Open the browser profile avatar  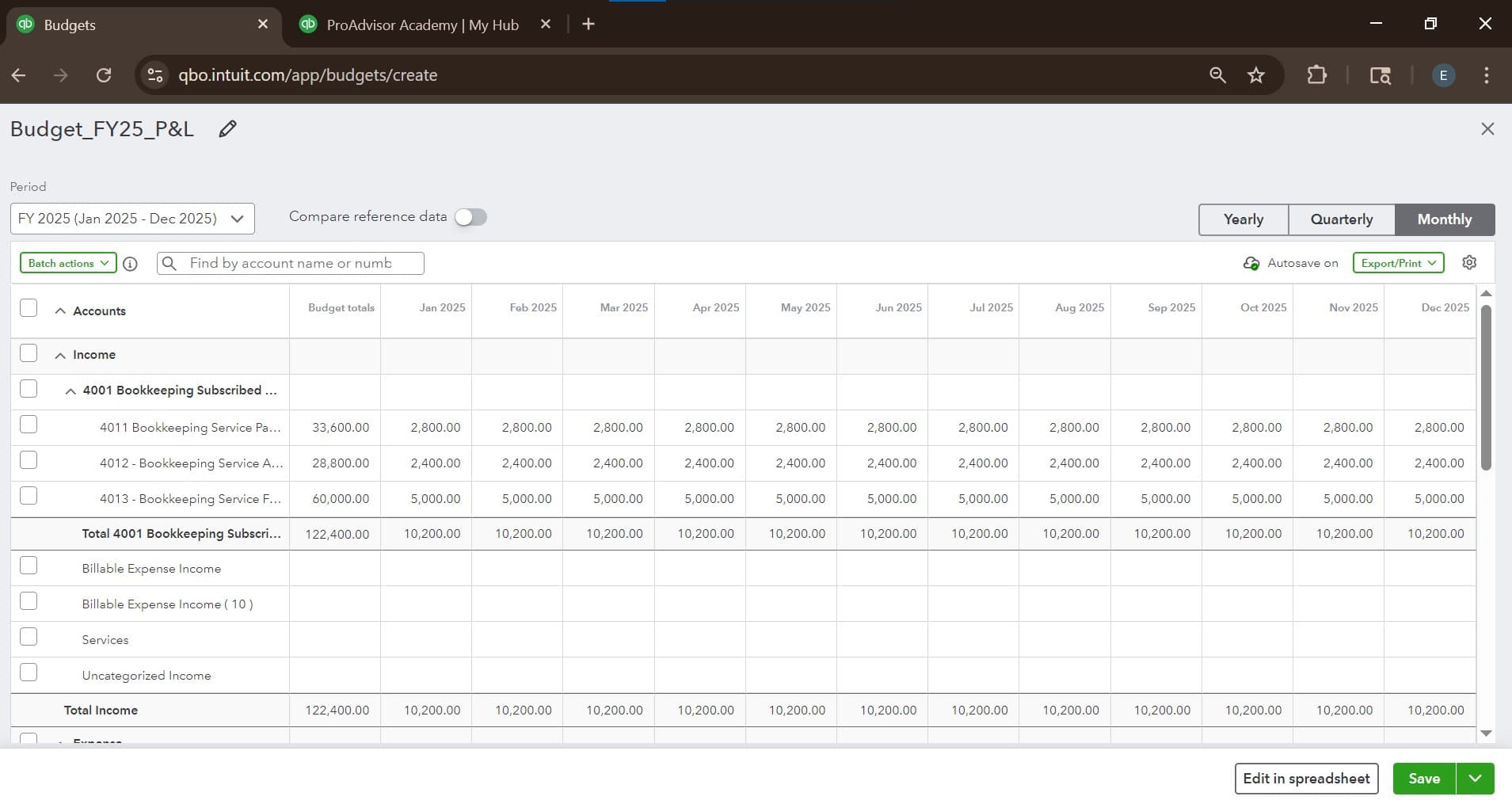click(x=1442, y=74)
